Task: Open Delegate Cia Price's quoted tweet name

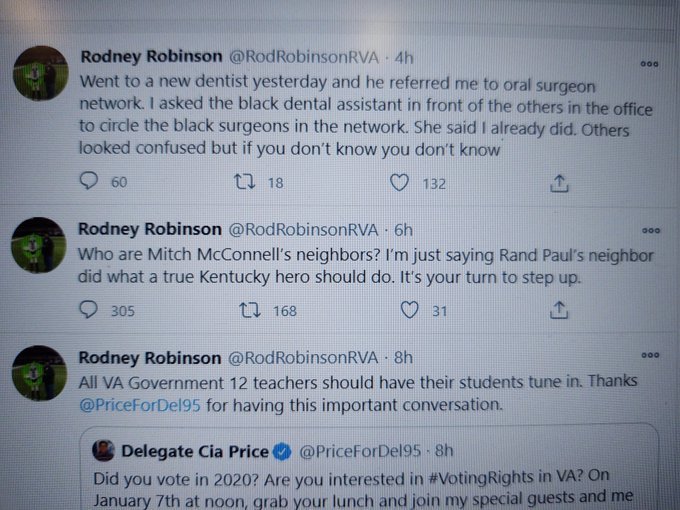Action: [195, 451]
